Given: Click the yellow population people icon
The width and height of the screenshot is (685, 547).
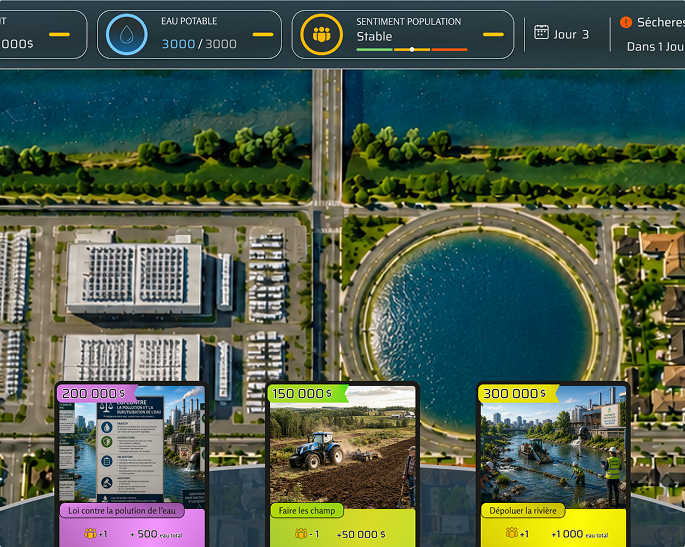Looking at the screenshot, I should (321, 35).
